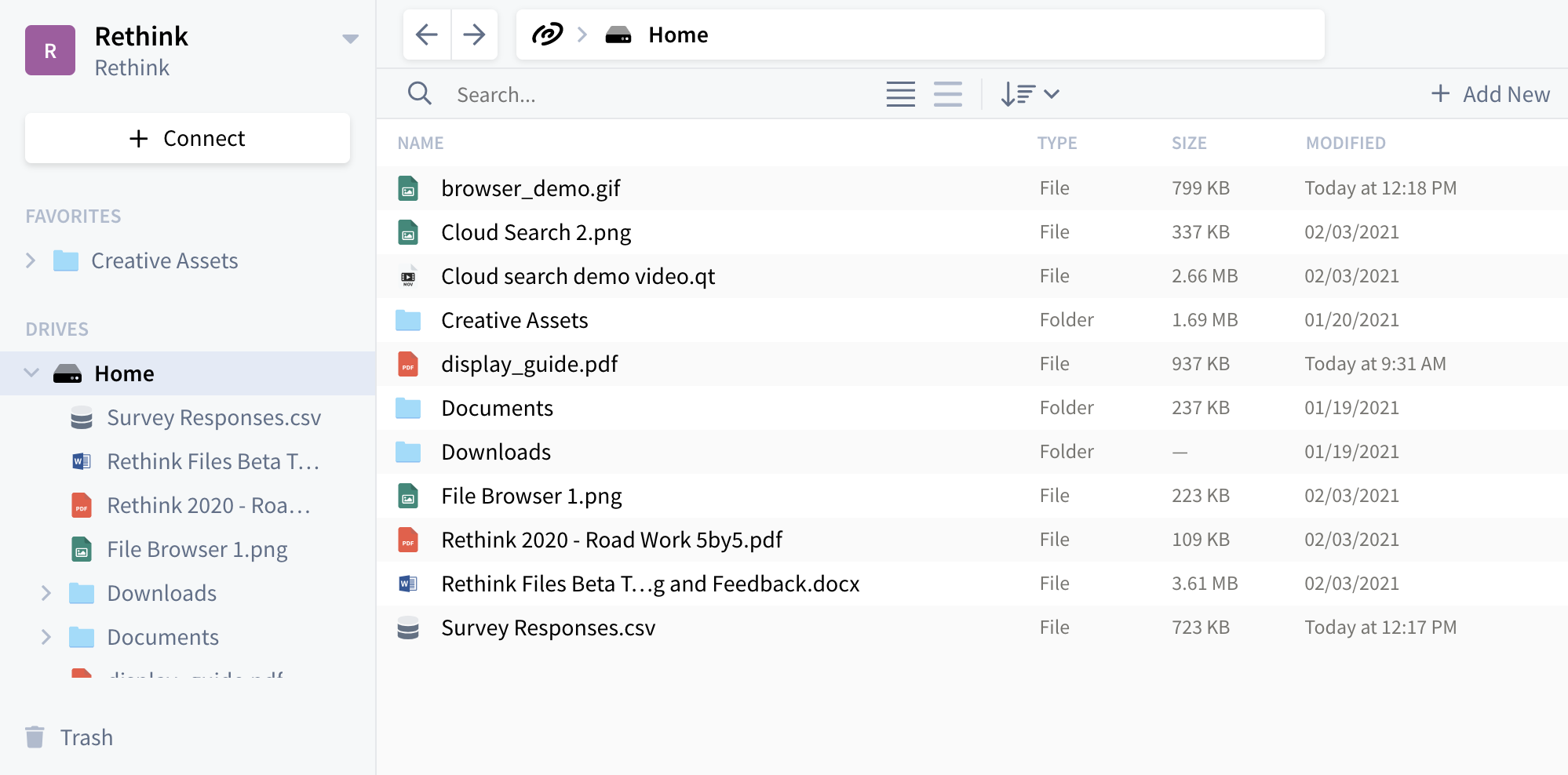Switch to comfortable list view

[948, 94]
